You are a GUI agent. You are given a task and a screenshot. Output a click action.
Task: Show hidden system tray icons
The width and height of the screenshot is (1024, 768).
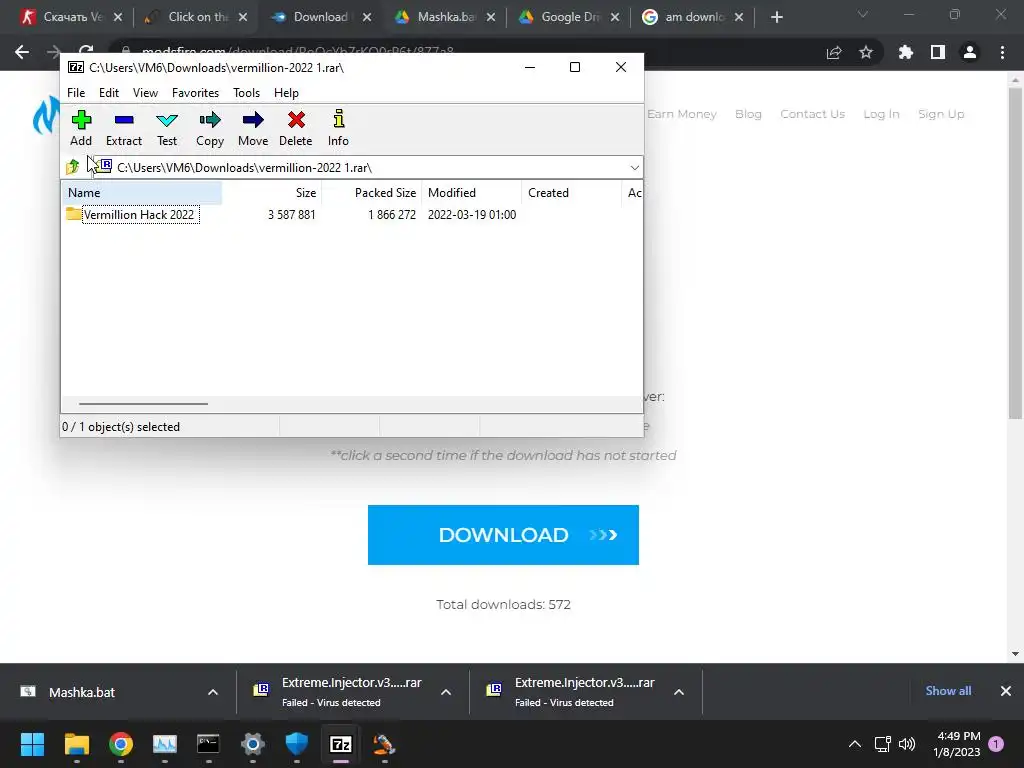tap(854, 744)
